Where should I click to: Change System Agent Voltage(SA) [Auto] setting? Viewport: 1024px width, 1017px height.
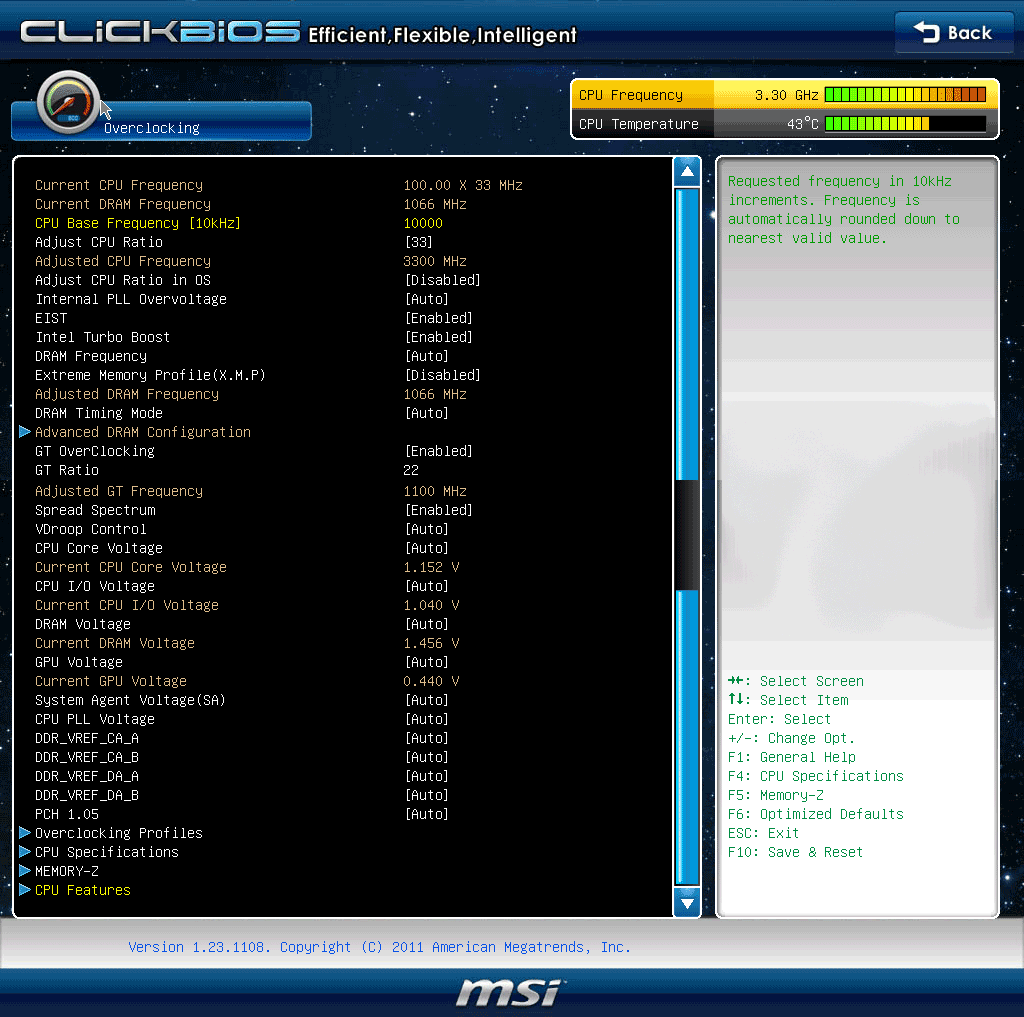[x=426, y=700]
